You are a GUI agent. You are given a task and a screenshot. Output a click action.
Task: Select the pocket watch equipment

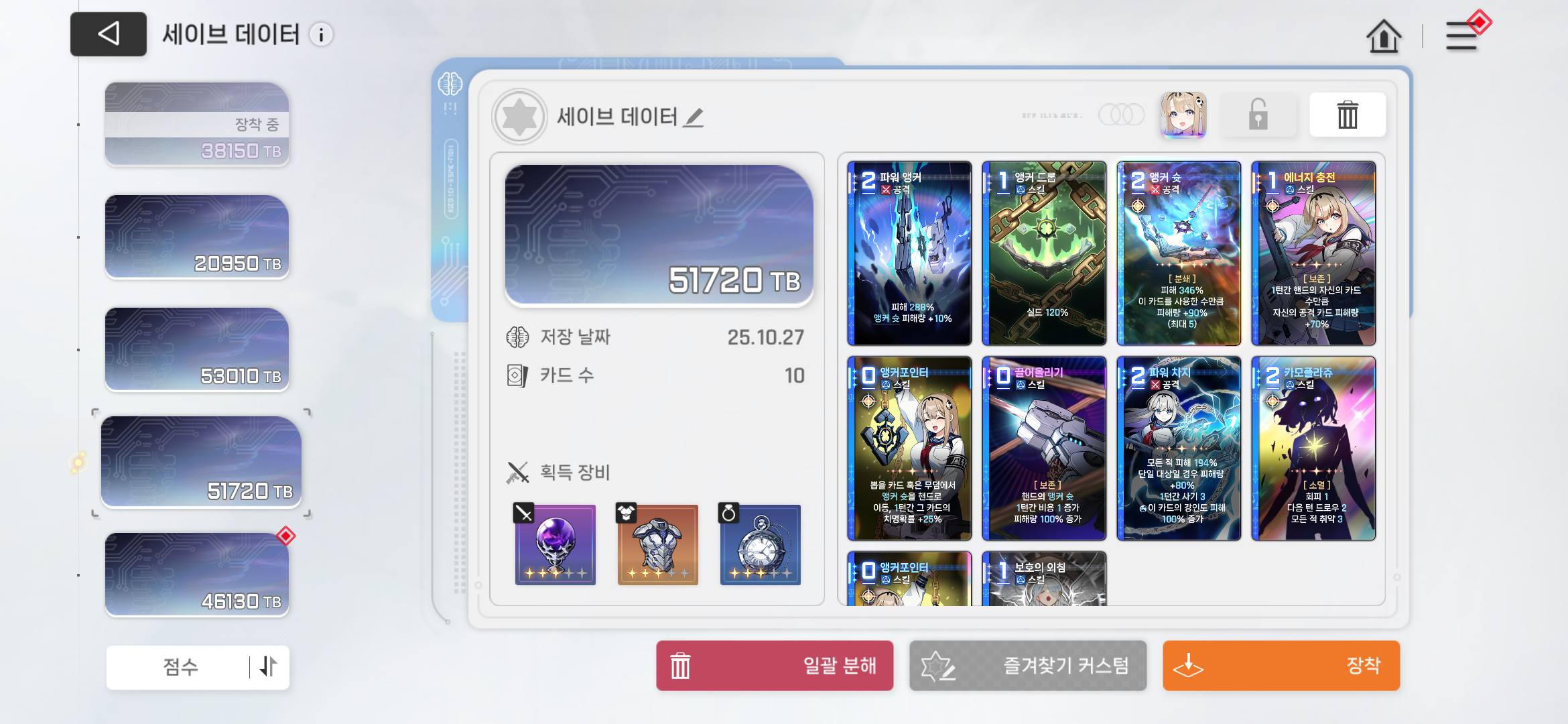tap(760, 544)
